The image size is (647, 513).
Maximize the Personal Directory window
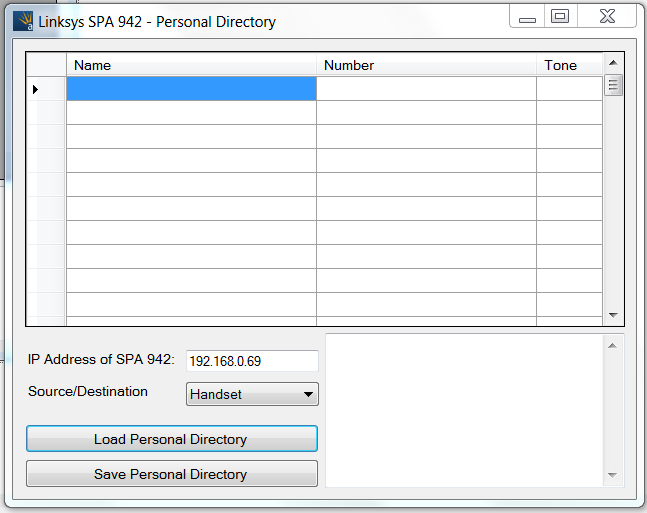[x=560, y=17]
